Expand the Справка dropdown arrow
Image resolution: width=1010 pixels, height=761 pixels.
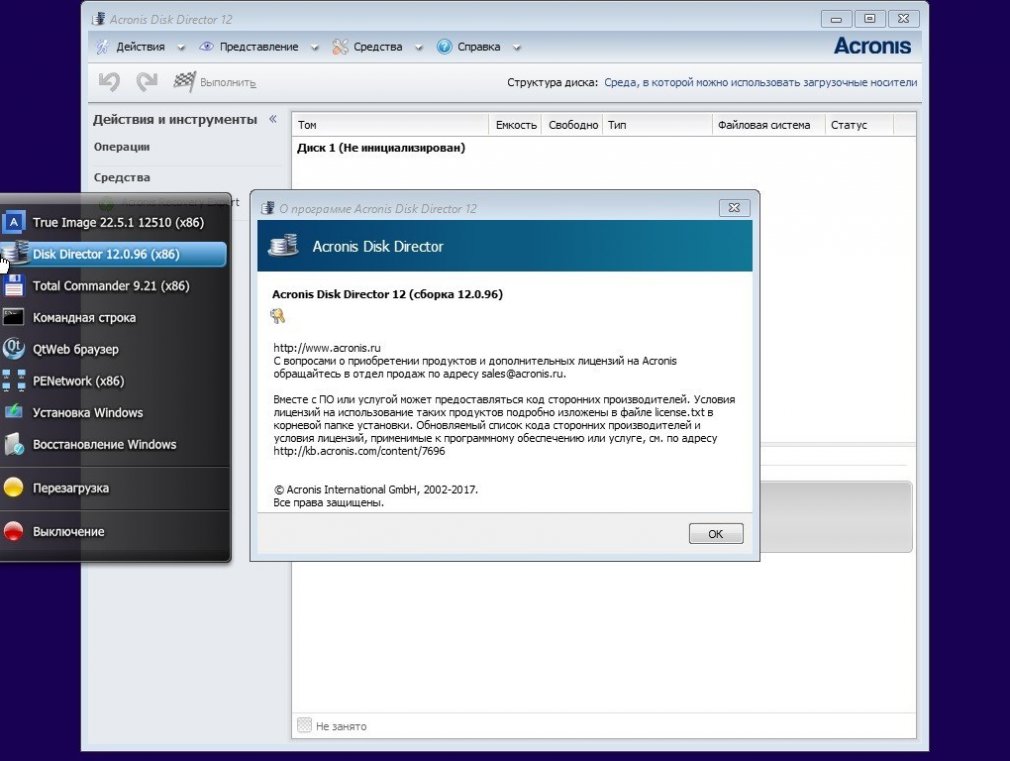click(x=517, y=48)
